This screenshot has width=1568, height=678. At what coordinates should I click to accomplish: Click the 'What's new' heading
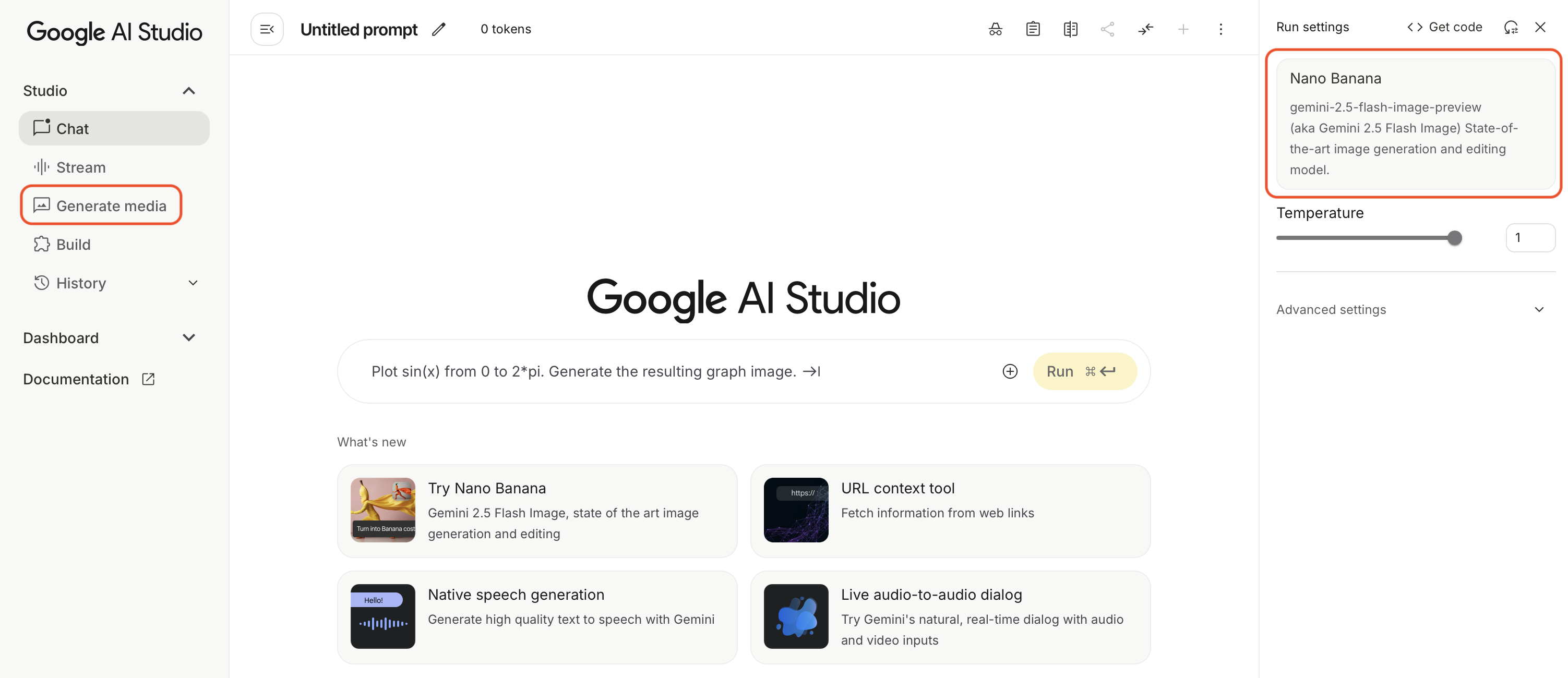click(372, 442)
